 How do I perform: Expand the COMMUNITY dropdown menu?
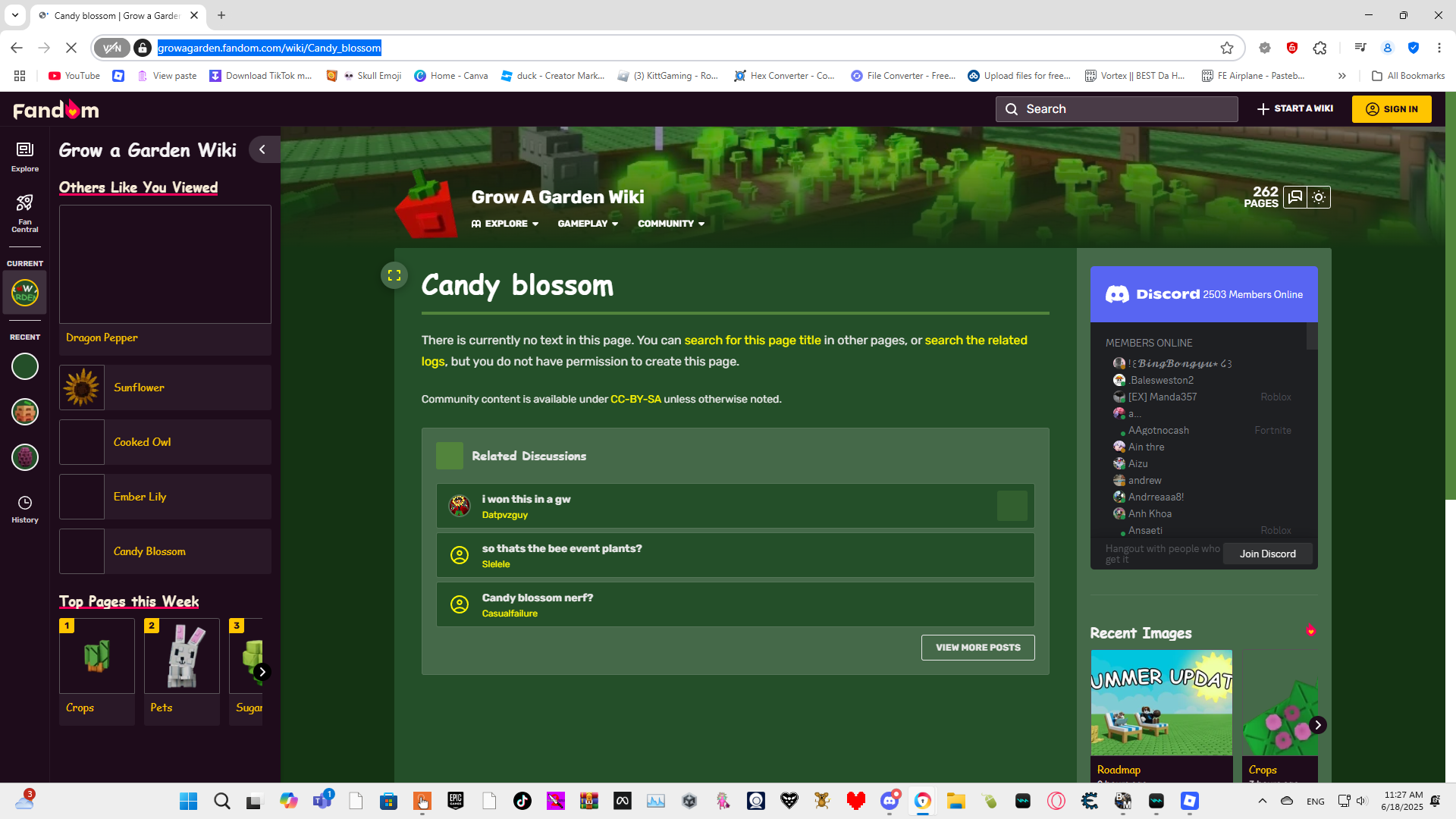[671, 224]
